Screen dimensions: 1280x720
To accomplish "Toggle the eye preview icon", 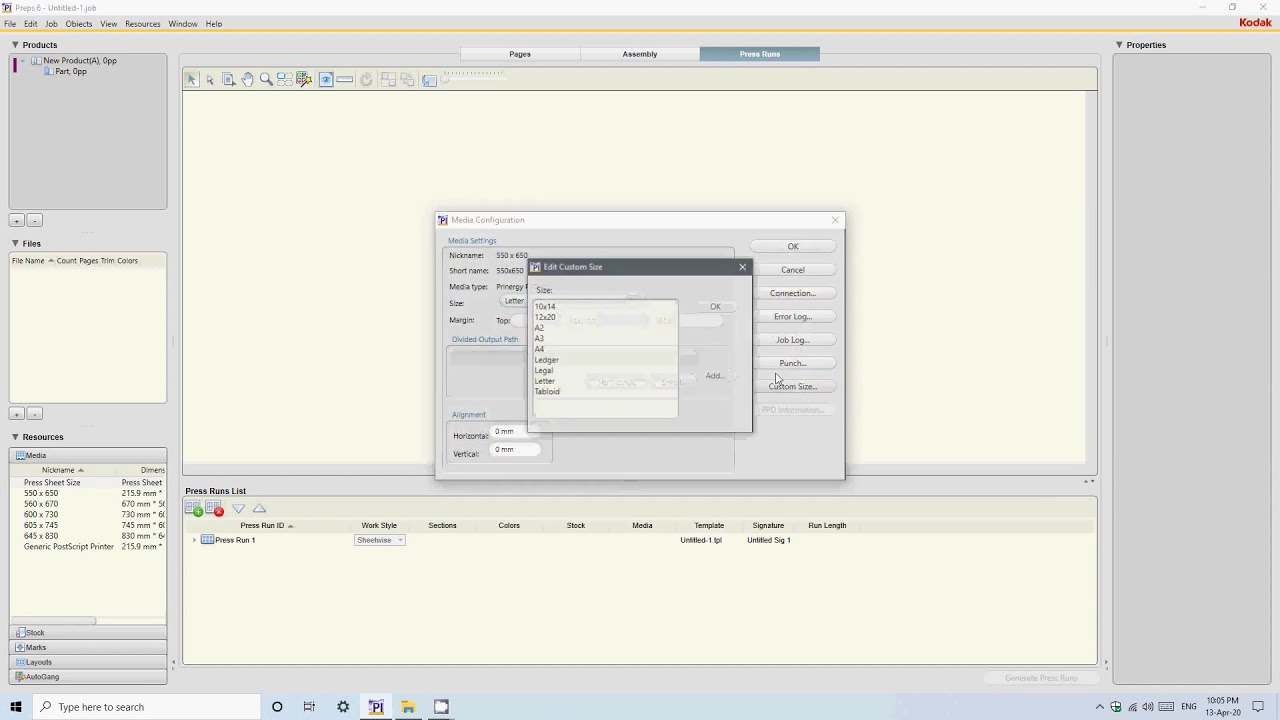I will coord(326,79).
